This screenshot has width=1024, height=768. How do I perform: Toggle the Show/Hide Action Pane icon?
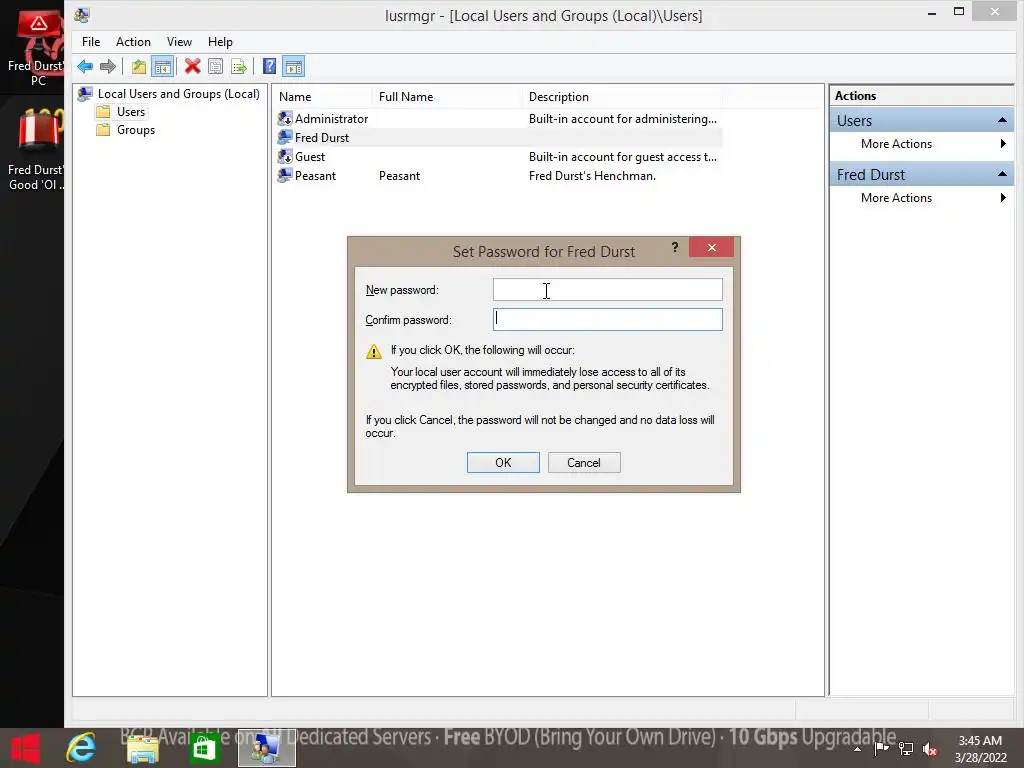click(x=294, y=66)
